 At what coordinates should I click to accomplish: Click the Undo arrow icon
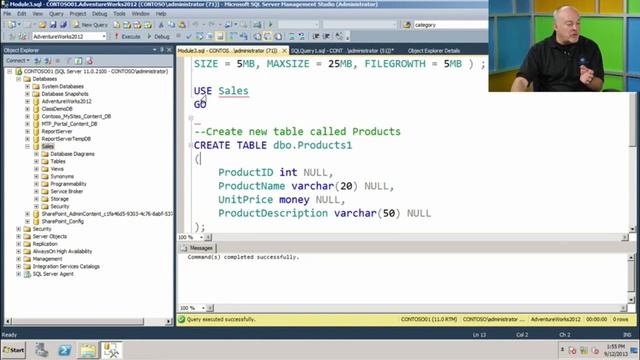196,25
